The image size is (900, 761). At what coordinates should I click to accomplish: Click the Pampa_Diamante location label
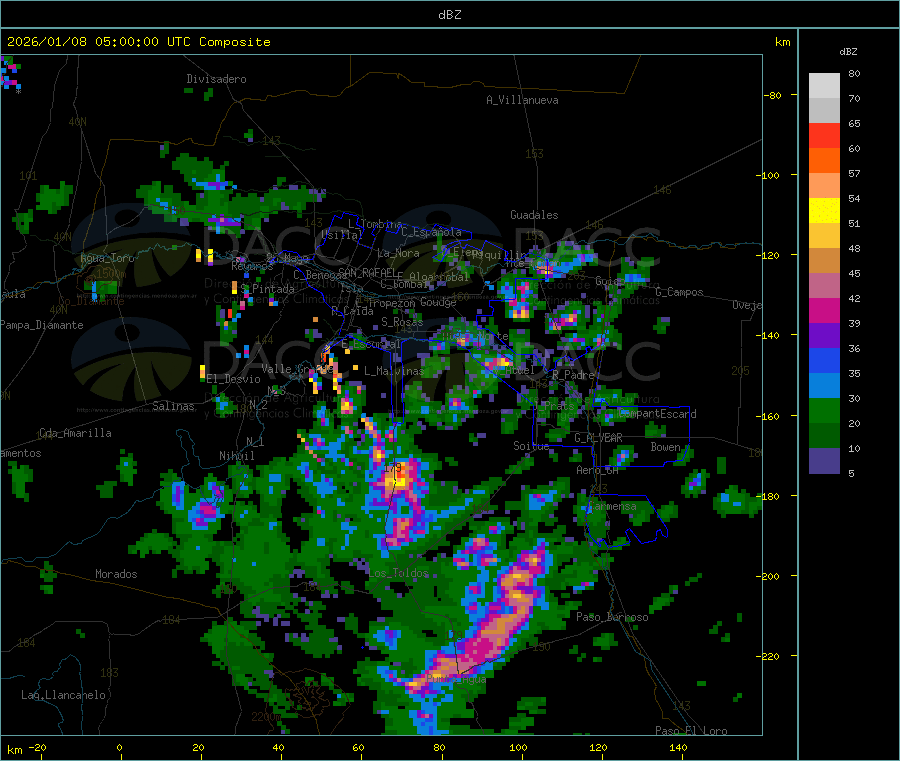pyautogui.click(x=42, y=325)
